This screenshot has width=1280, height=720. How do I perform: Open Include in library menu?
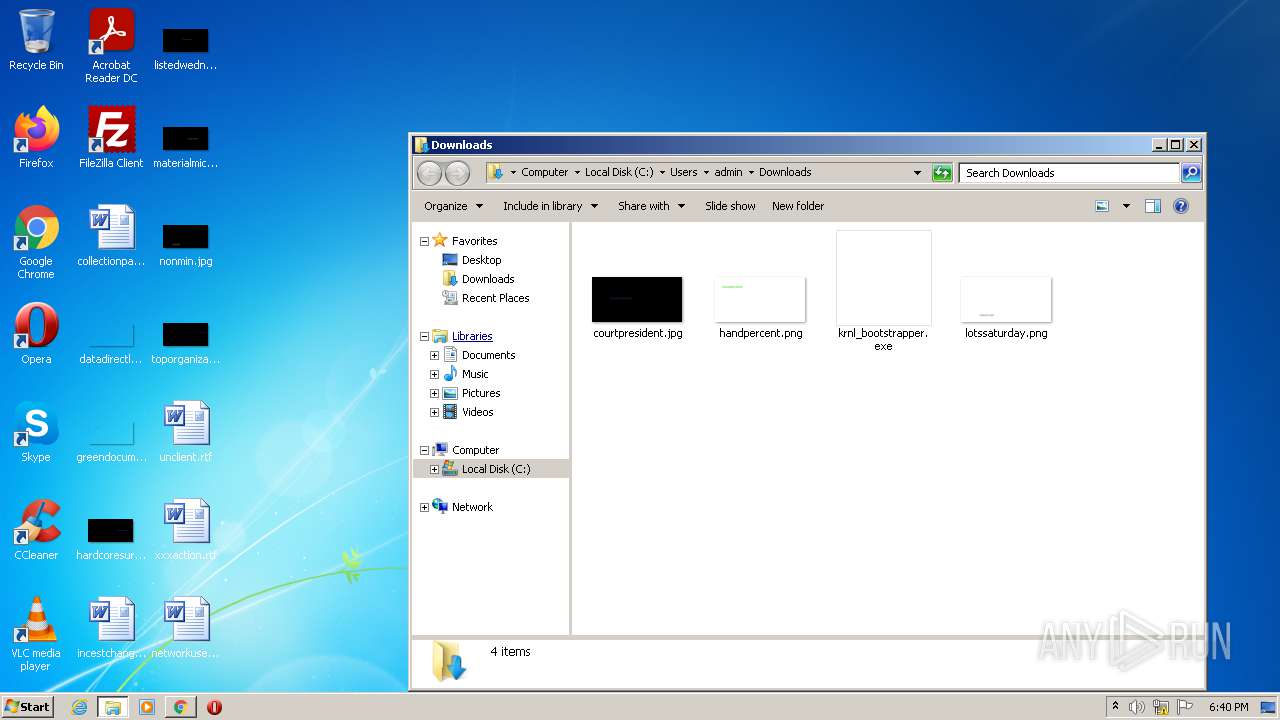(550, 206)
